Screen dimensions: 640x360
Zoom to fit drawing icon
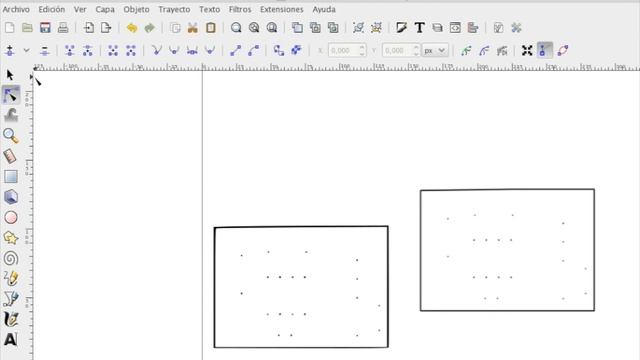pos(254,28)
